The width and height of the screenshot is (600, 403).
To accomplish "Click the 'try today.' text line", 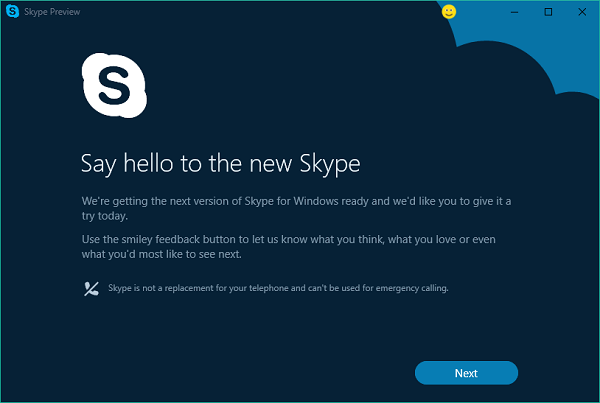I will point(105,215).
